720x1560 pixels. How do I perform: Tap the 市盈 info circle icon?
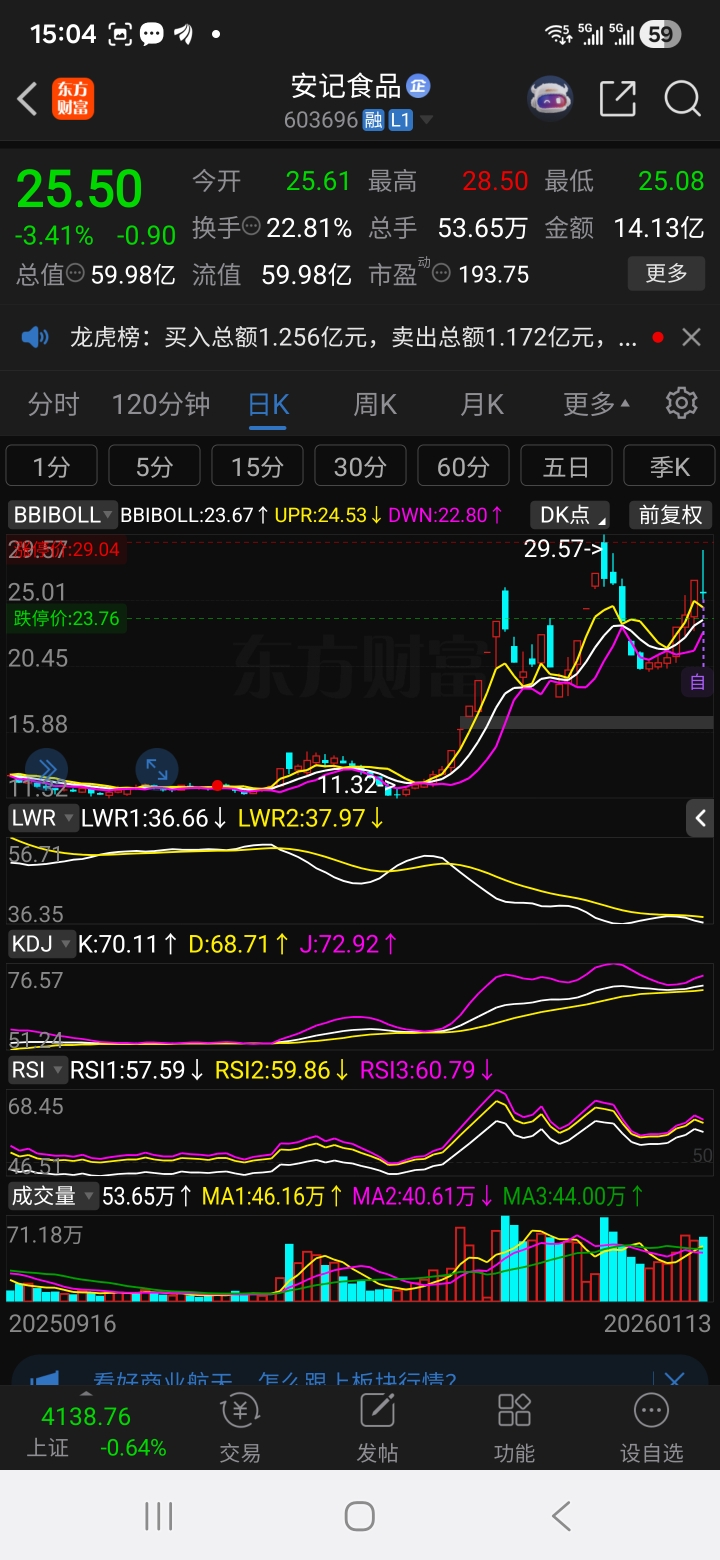point(441,274)
